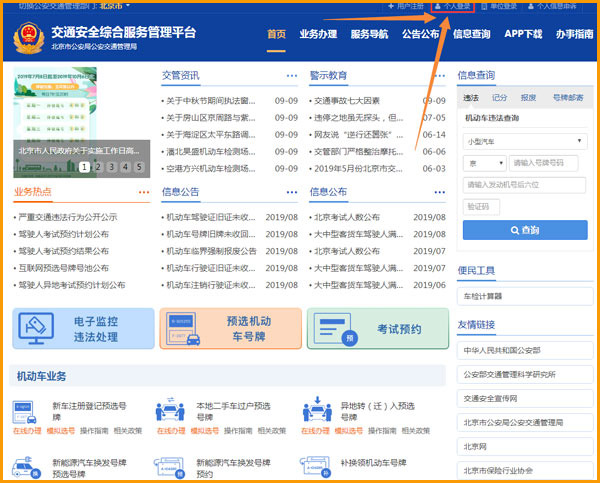The image size is (600, 483).
Task: Click the 个人登录 link at top
Action: coord(452,6)
